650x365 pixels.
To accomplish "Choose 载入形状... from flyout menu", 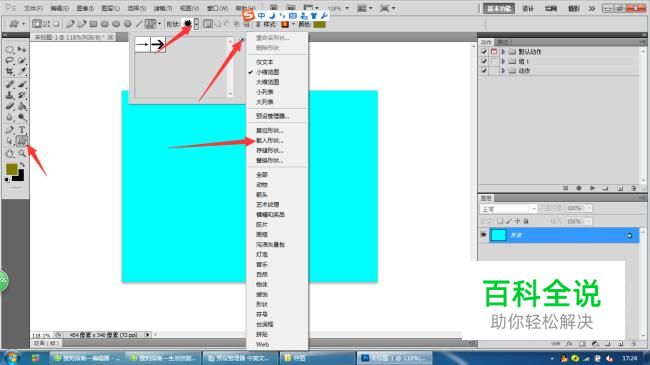I will coord(269,141).
